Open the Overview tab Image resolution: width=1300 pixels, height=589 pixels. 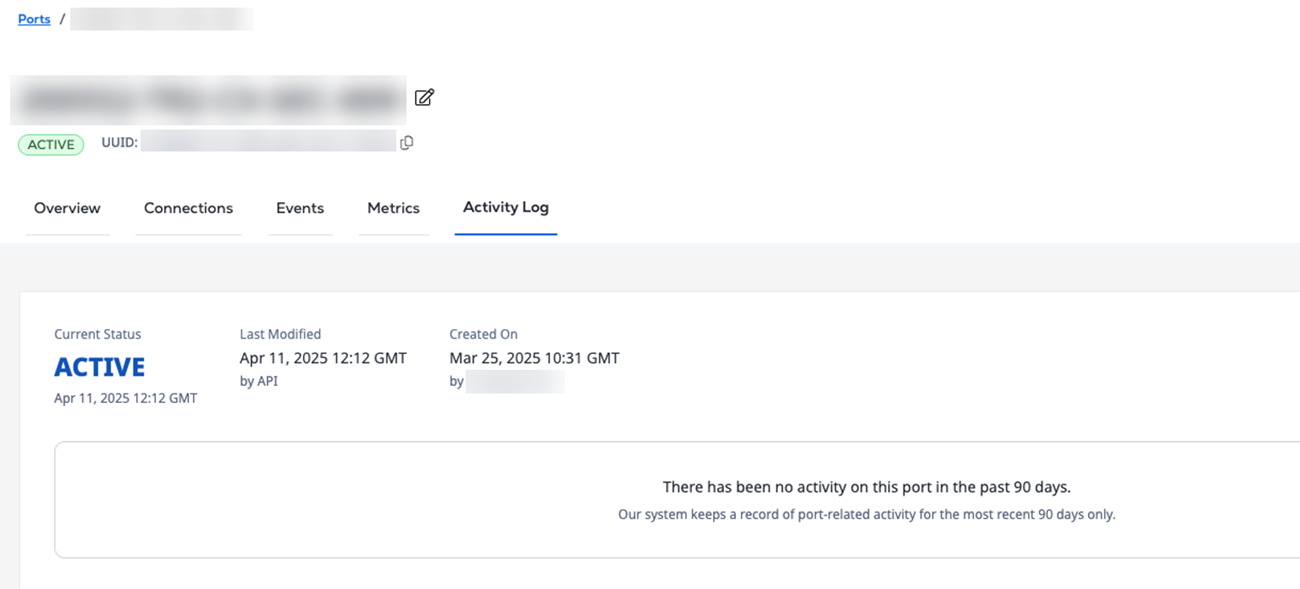pyautogui.click(x=67, y=208)
